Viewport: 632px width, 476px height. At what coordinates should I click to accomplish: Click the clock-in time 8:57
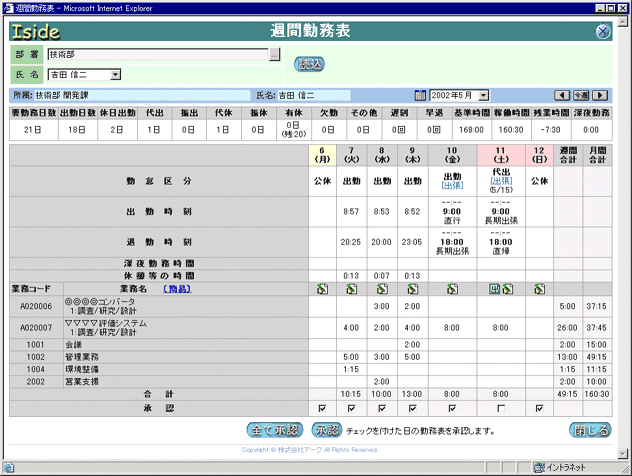coord(351,211)
